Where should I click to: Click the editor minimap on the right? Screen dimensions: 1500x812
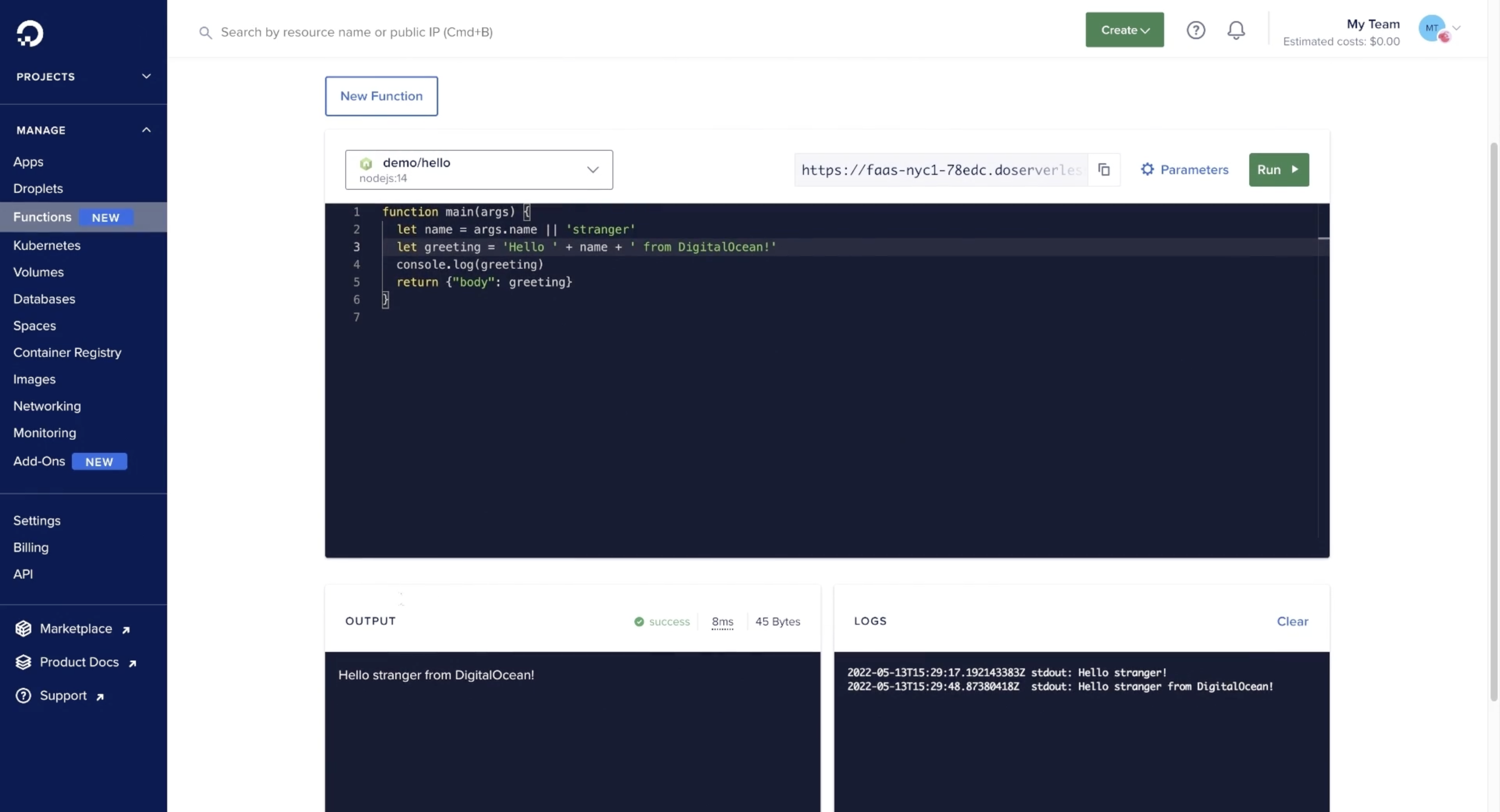1323,371
